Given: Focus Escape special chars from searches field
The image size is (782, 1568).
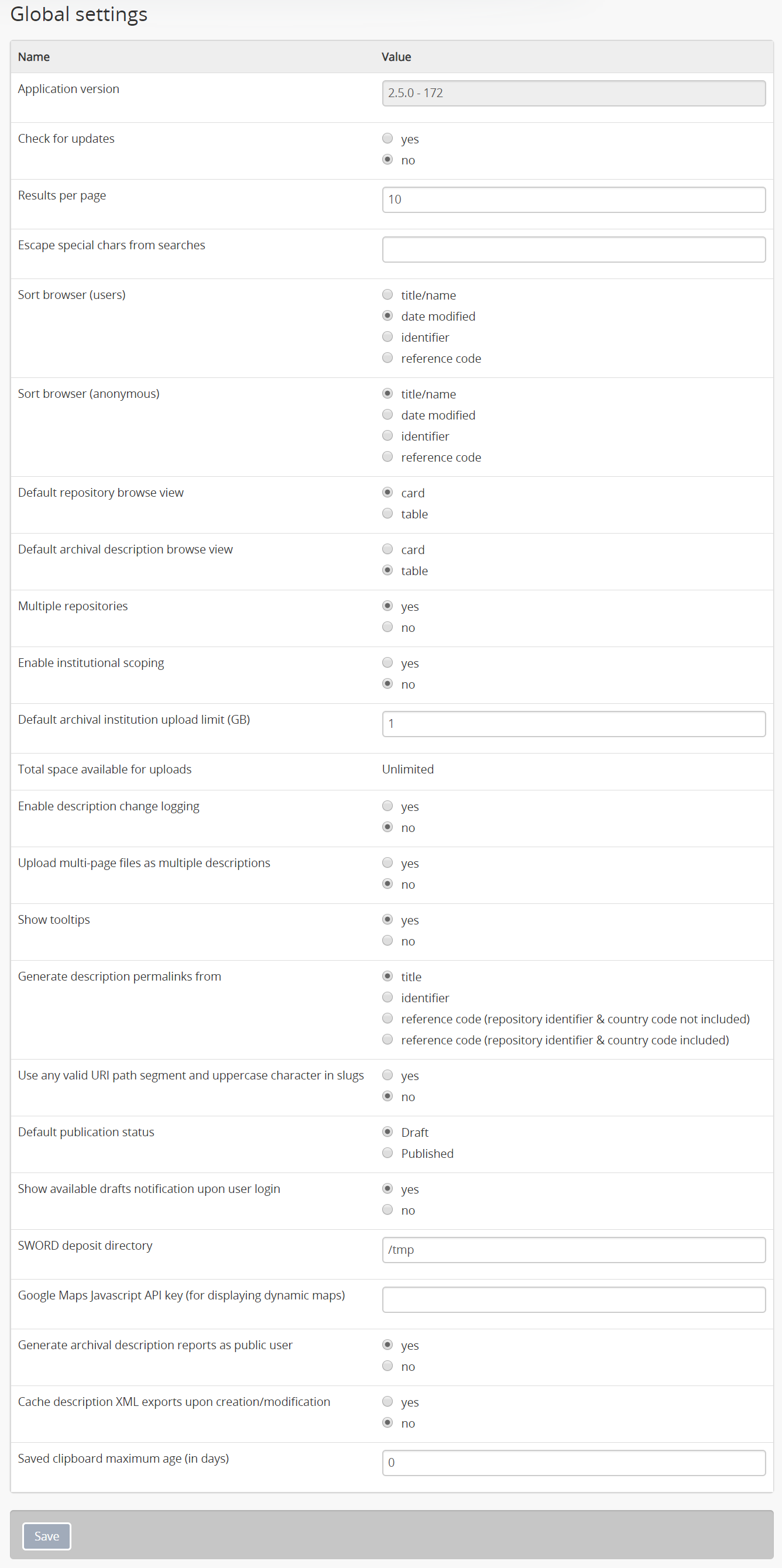Looking at the screenshot, I should (573, 250).
